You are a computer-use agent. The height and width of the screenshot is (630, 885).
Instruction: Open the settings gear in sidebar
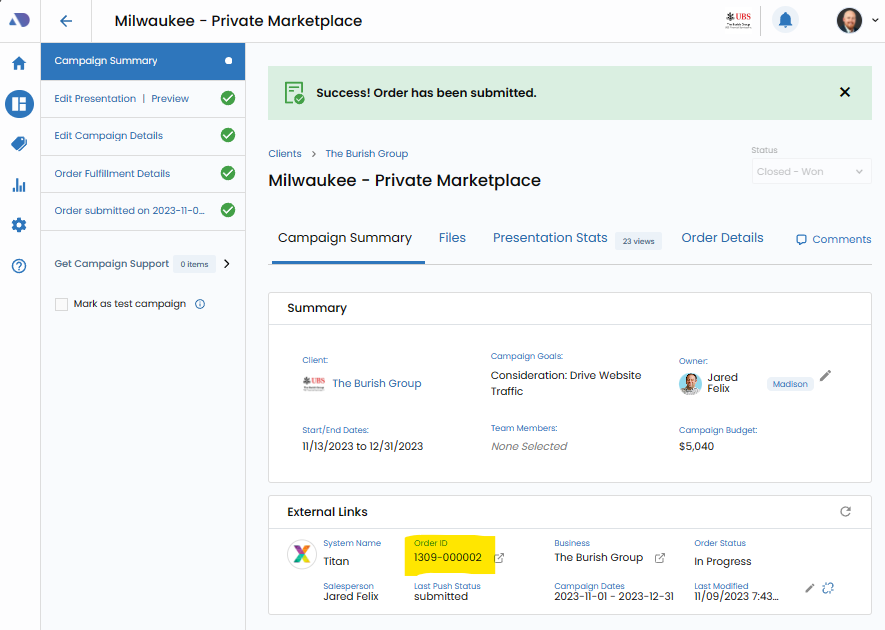[19, 225]
